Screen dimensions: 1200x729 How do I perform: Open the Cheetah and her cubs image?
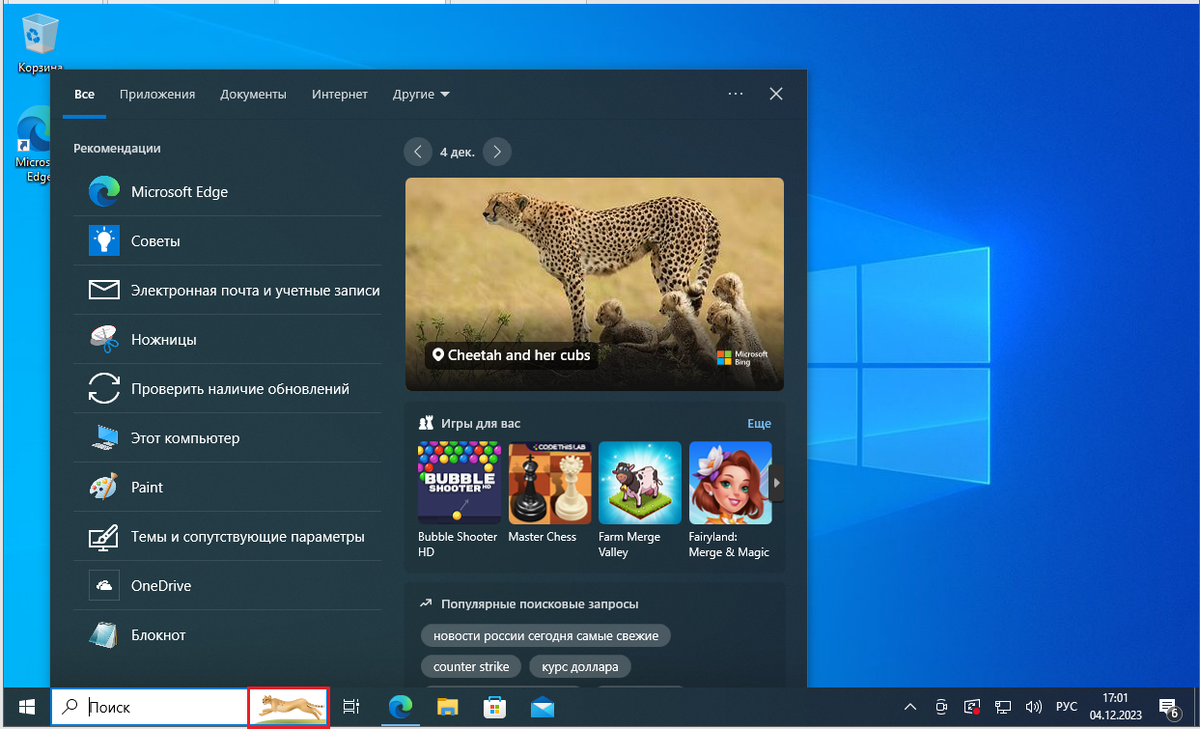click(x=594, y=284)
